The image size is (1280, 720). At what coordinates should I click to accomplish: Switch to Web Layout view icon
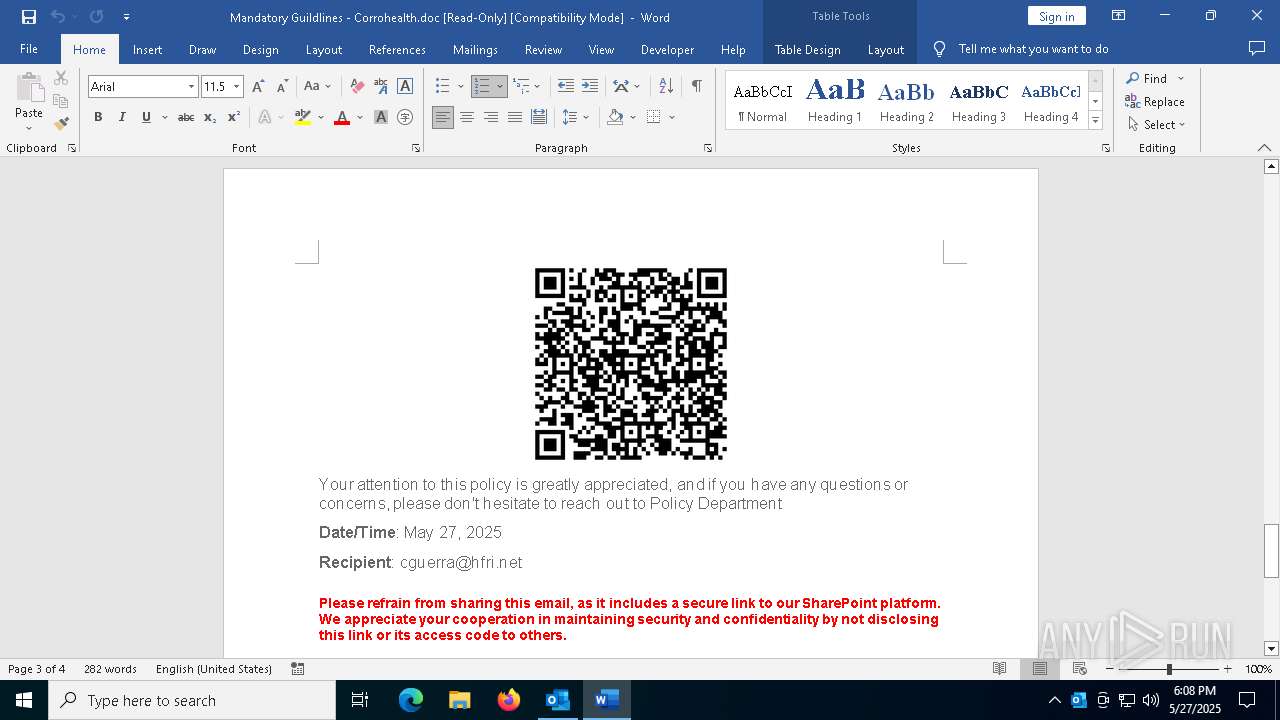point(1080,669)
